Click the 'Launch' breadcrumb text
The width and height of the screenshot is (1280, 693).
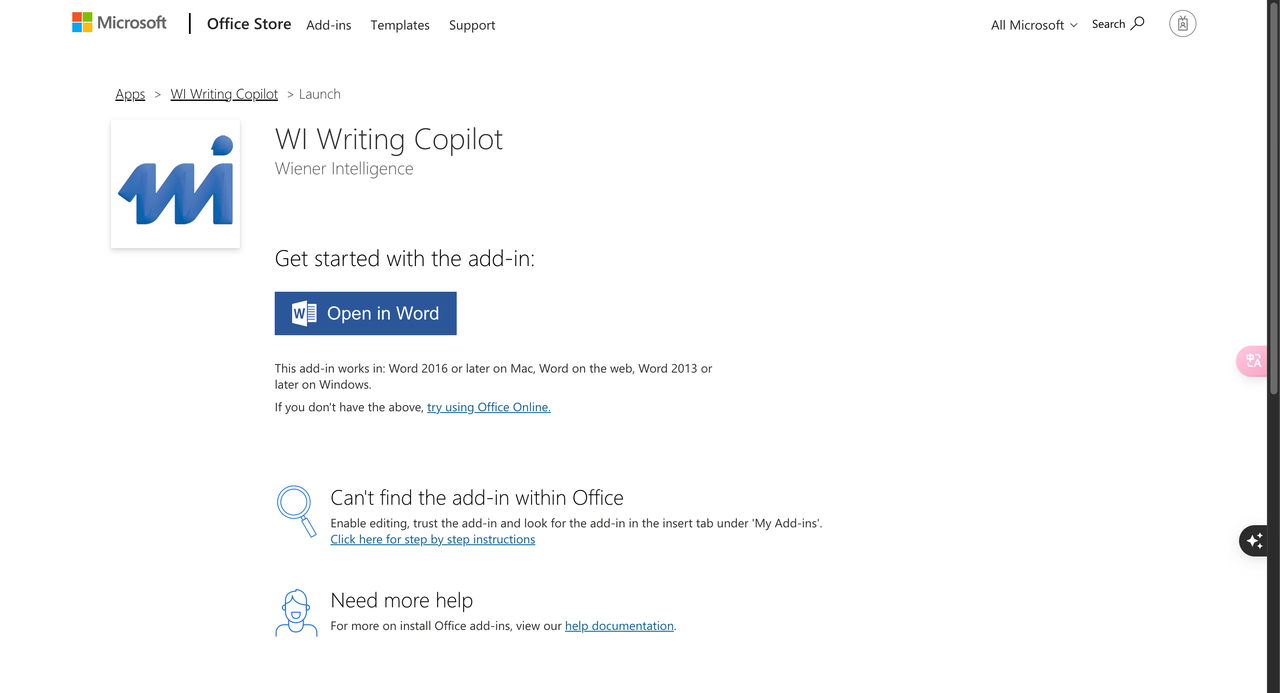tap(320, 94)
